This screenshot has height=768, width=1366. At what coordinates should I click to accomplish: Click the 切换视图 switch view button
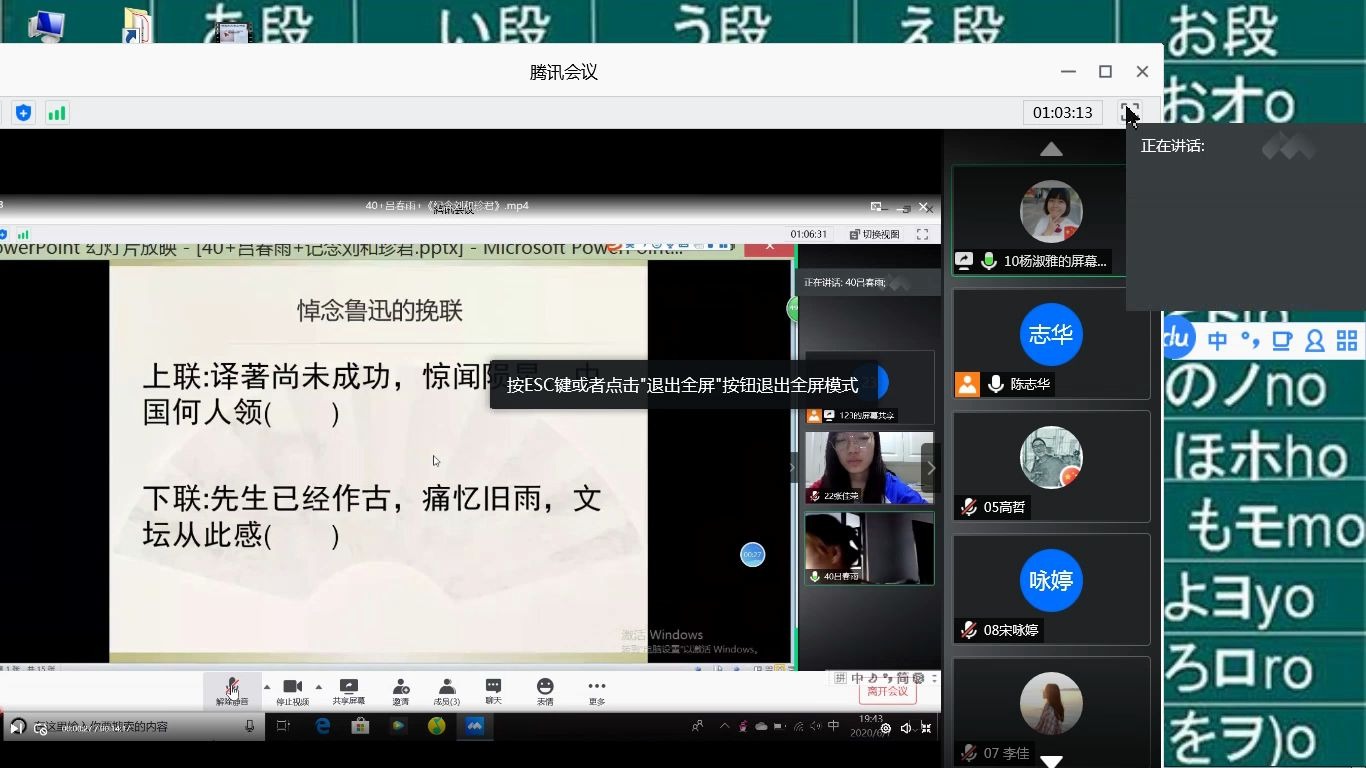point(875,234)
